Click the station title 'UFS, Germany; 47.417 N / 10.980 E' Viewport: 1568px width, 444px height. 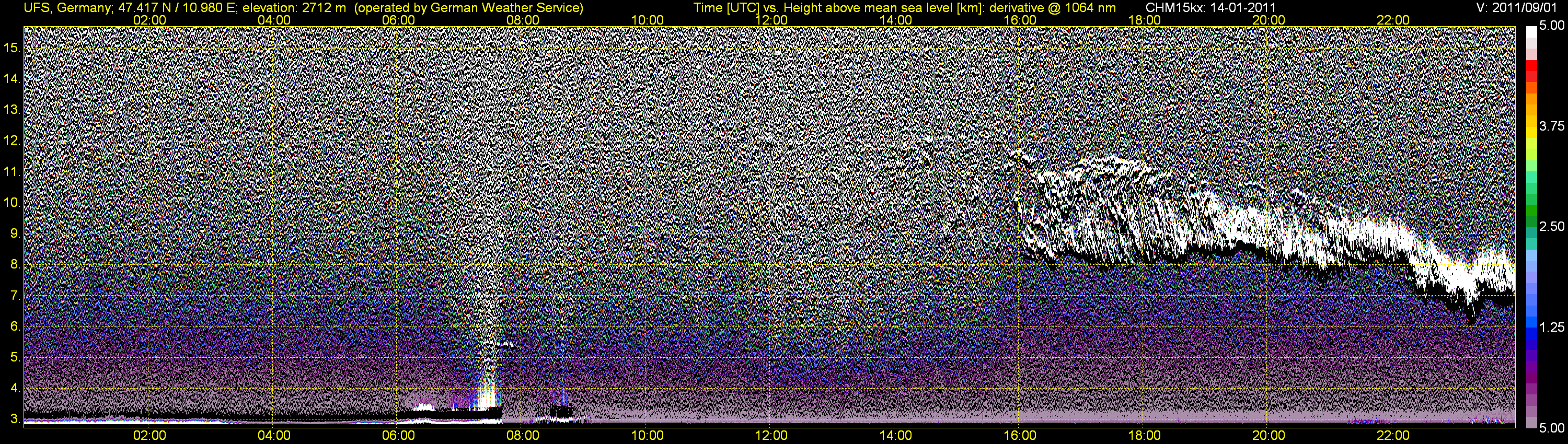coord(131,7)
